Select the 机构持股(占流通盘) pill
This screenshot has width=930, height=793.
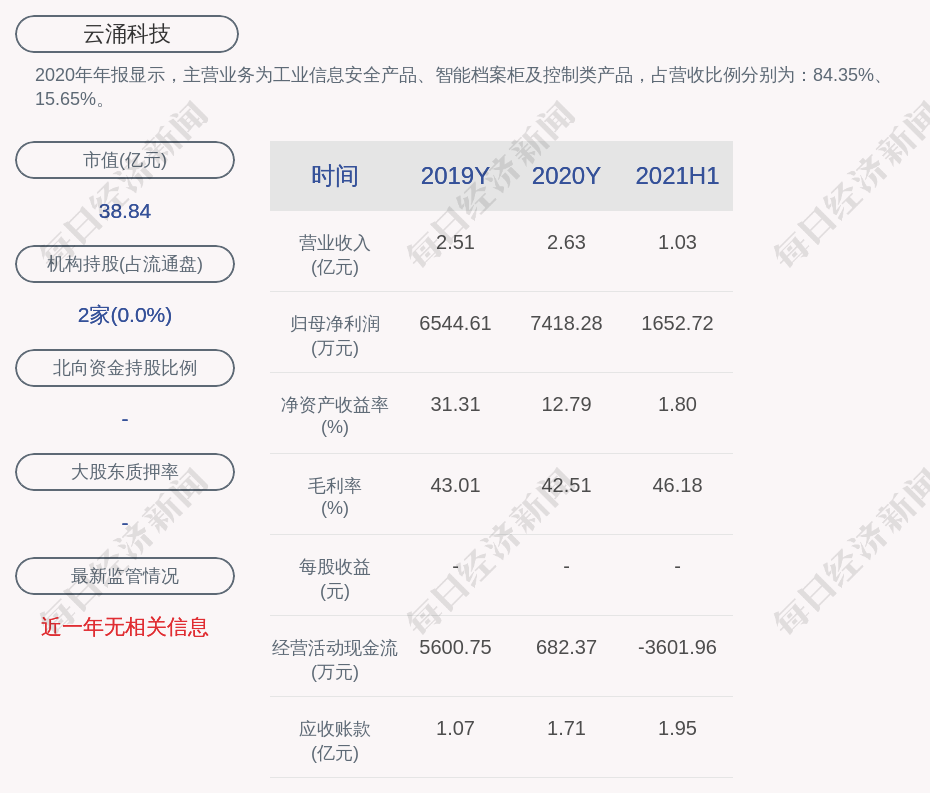tap(125, 264)
